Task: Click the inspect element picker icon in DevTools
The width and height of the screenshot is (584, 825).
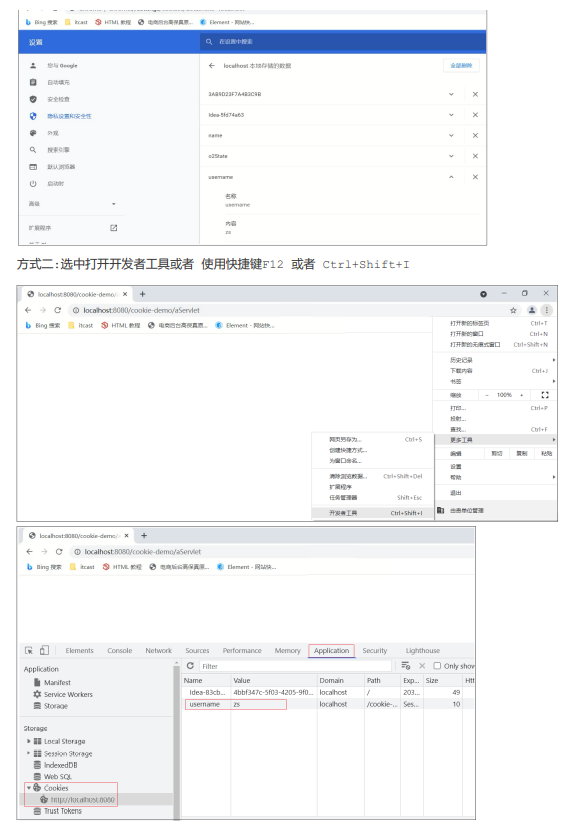Action: (x=29, y=650)
